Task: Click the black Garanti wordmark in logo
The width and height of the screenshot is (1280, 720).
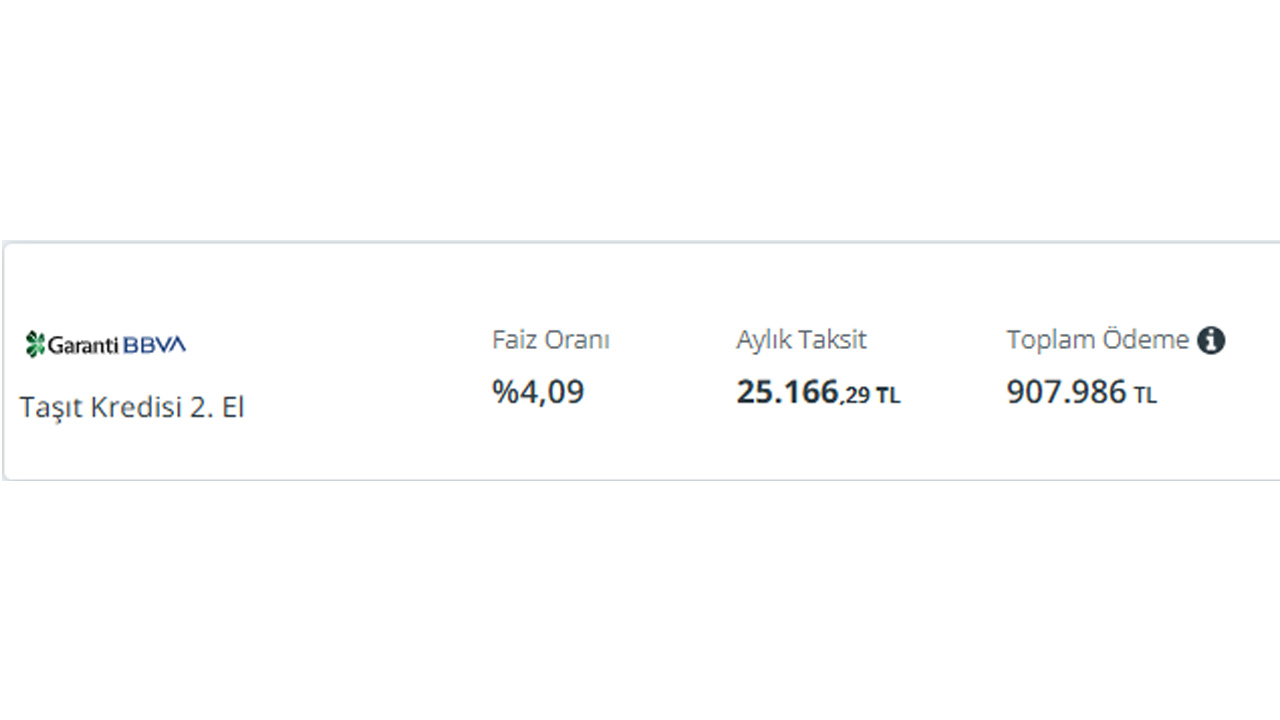Action: click(x=84, y=345)
